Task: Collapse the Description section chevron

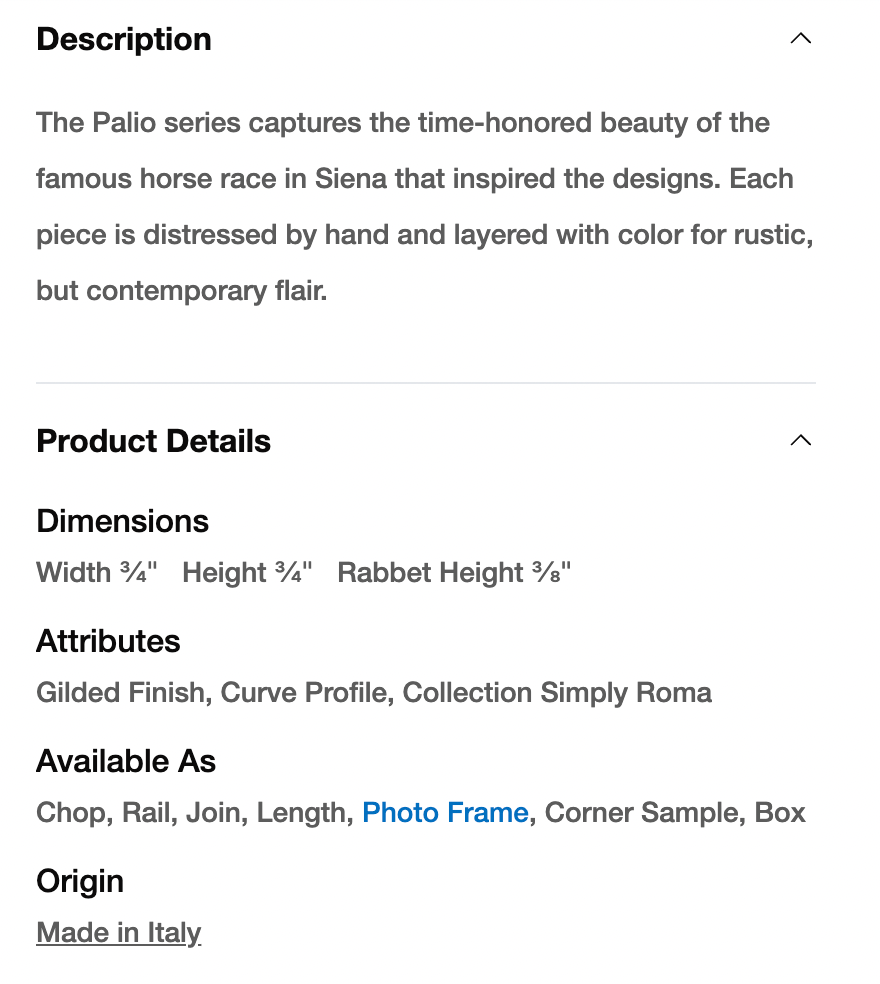Action: click(800, 39)
